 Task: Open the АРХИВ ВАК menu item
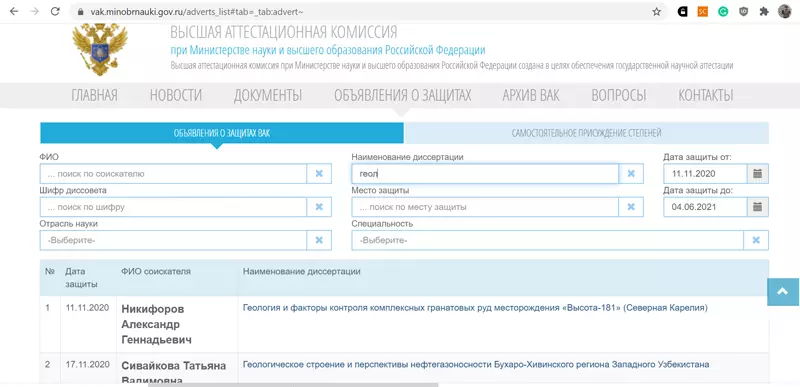(531, 95)
